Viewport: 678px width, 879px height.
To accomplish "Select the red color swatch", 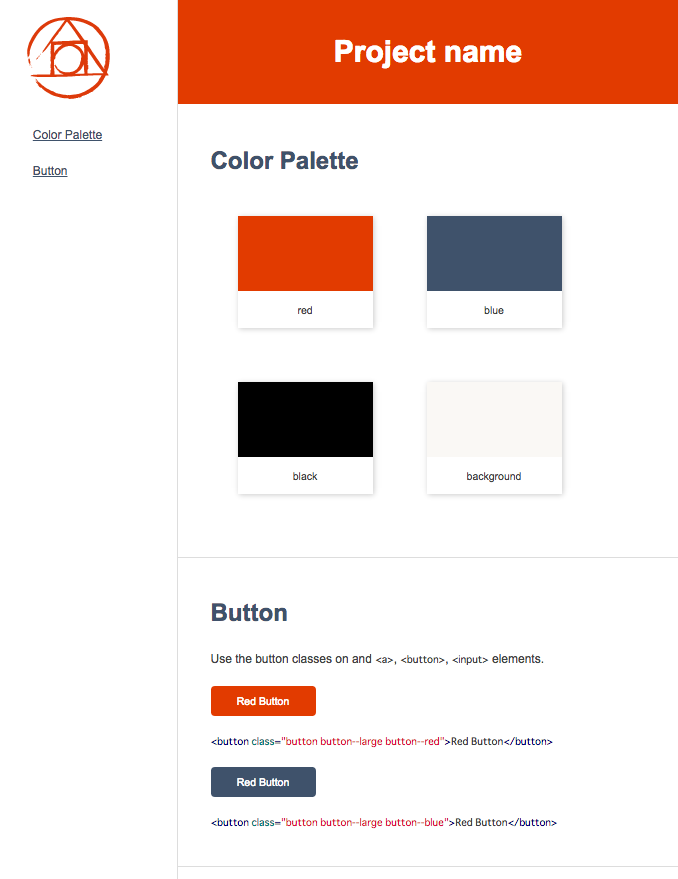I will click(x=305, y=253).
